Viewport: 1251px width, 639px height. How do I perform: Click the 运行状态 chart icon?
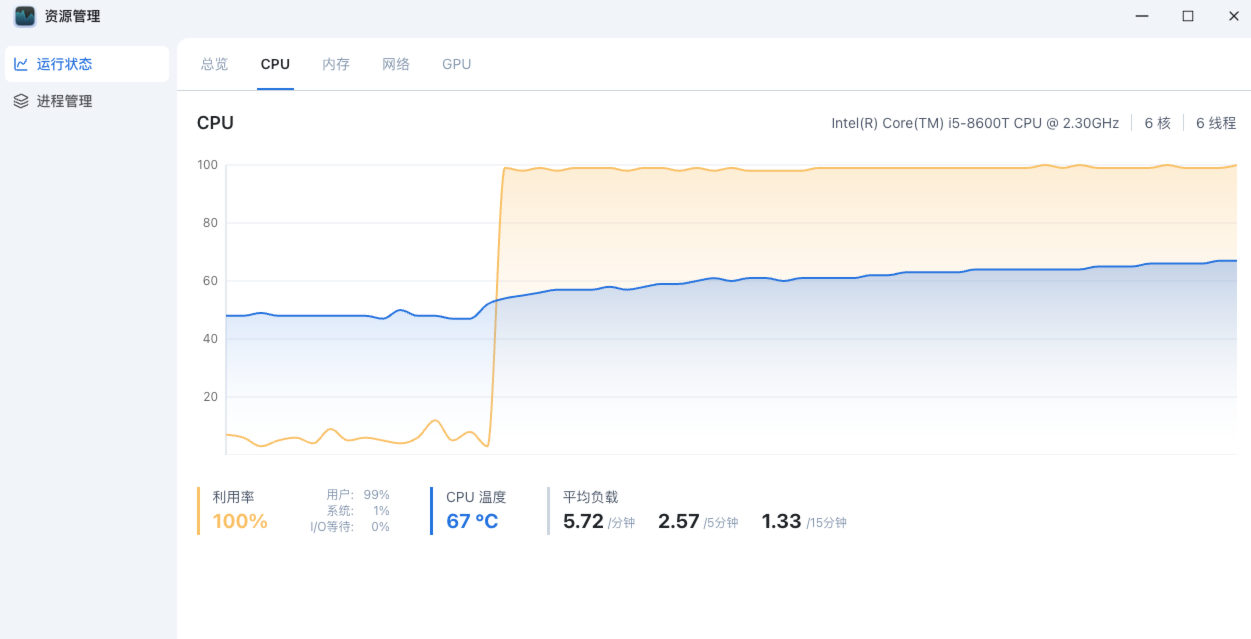(20, 64)
